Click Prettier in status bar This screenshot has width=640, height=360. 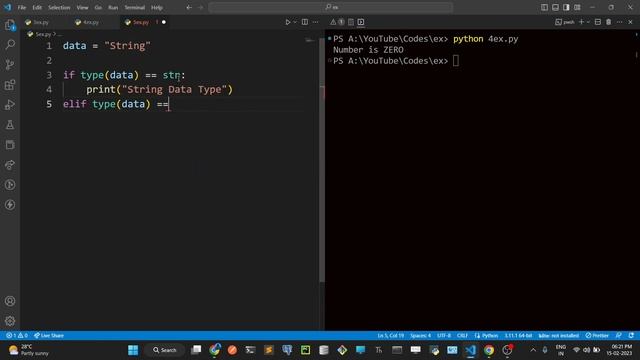tap(597, 336)
